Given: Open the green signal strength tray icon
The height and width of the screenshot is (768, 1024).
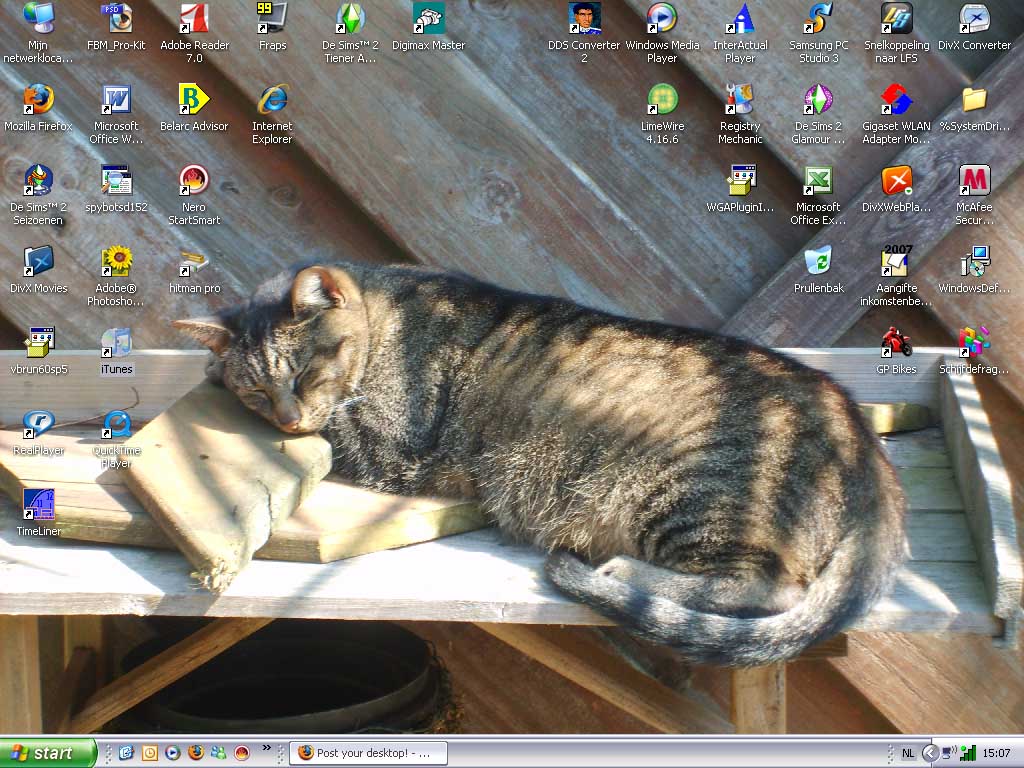Looking at the screenshot, I should tap(968, 753).
